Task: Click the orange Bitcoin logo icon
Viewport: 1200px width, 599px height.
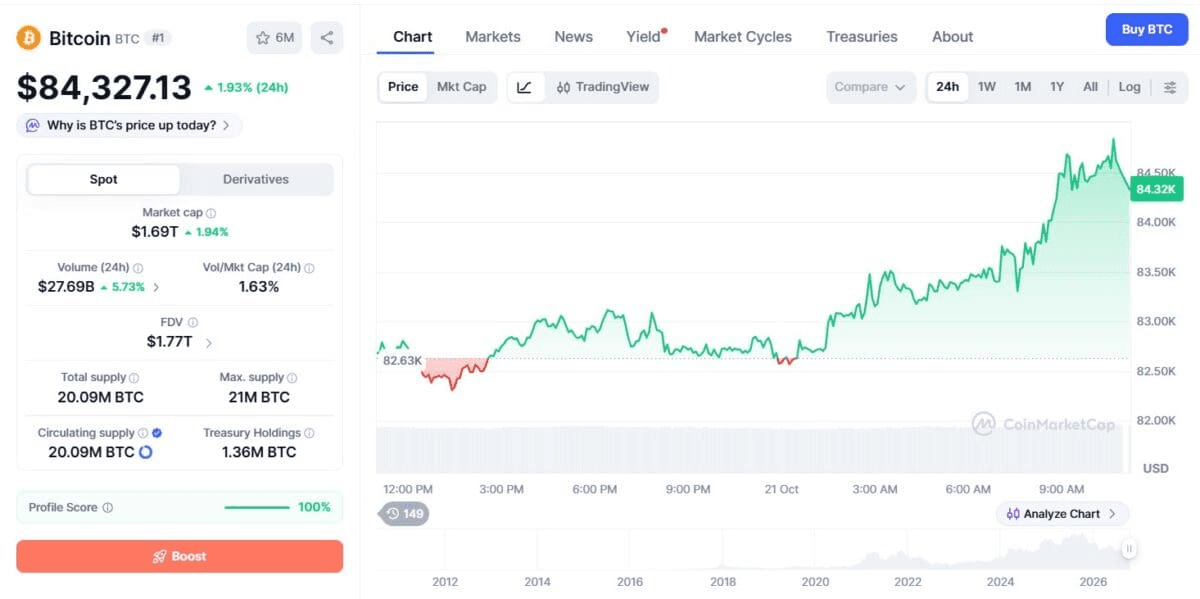Action: [x=28, y=38]
